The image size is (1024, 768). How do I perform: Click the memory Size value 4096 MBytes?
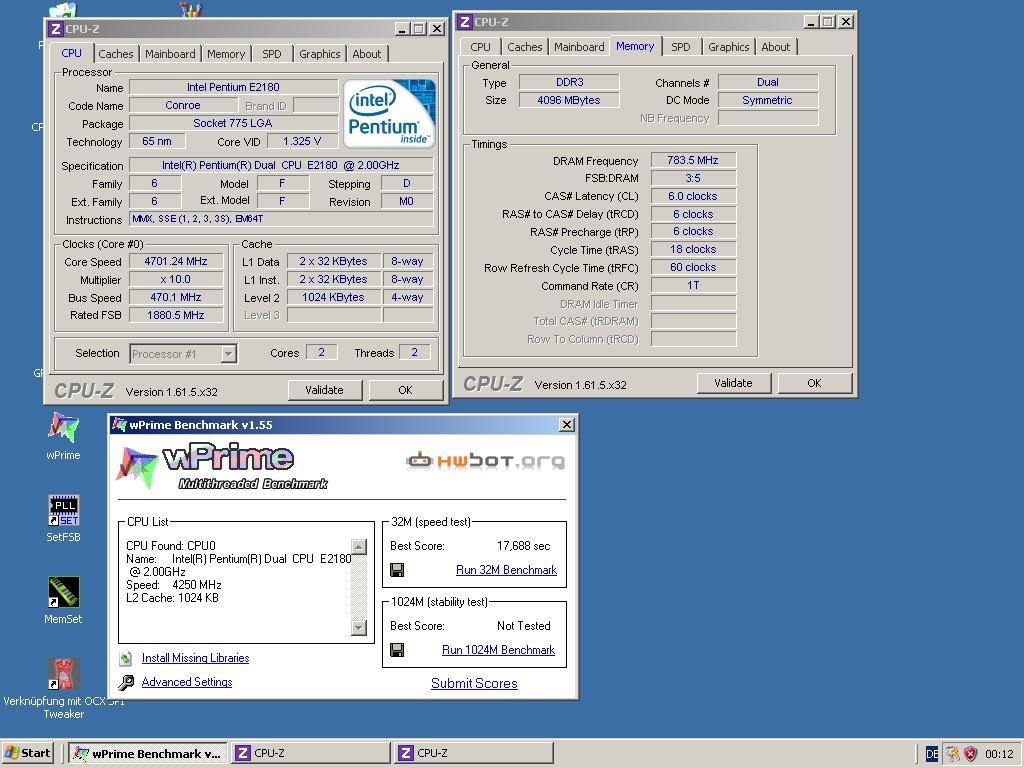tap(569, 100)
